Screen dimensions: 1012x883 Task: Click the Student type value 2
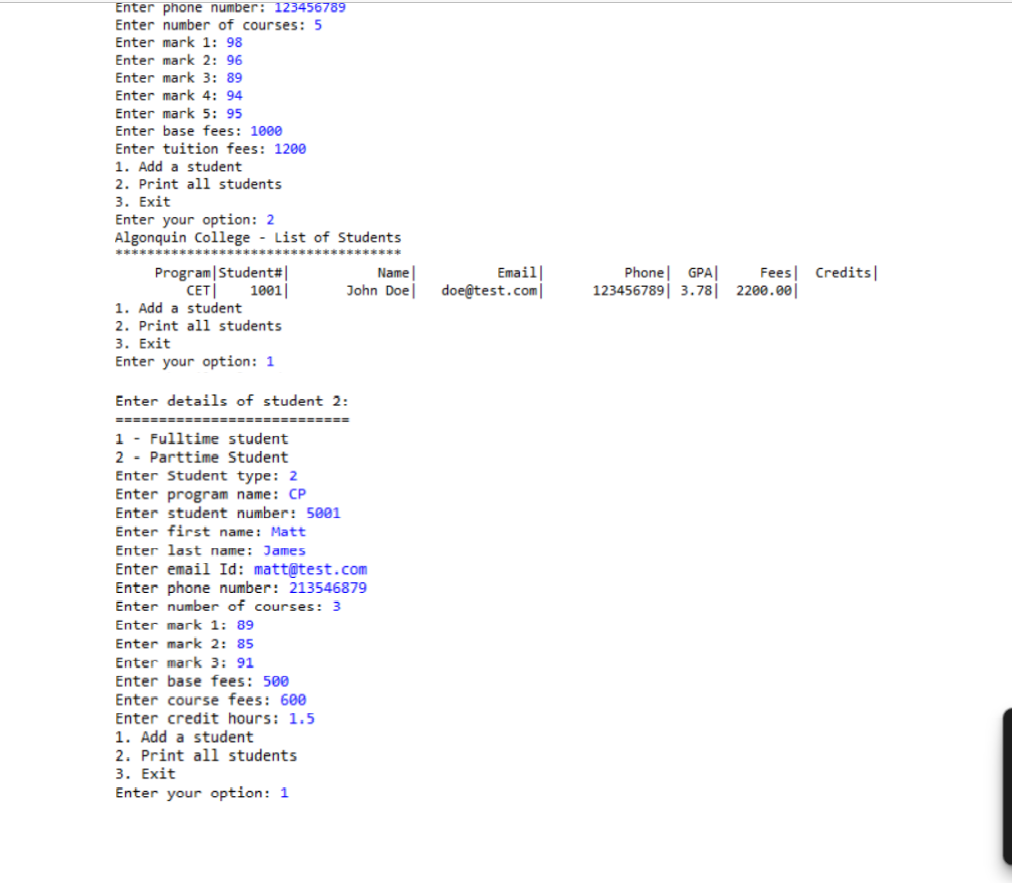pos(293,475)
